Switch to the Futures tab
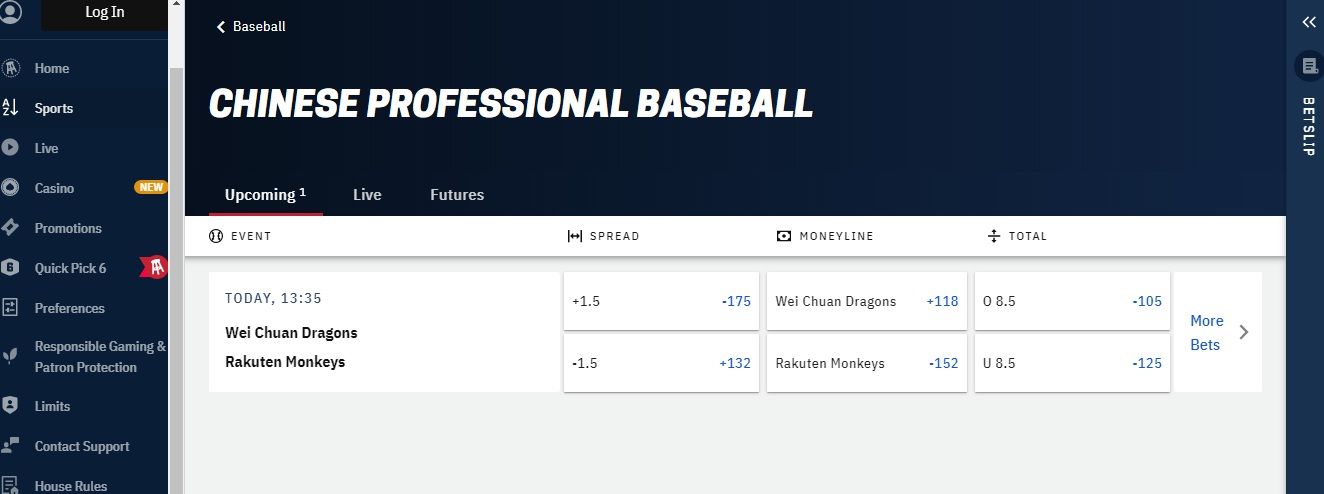Screen dimensions: 1324x494 click(x=457, y=195)
